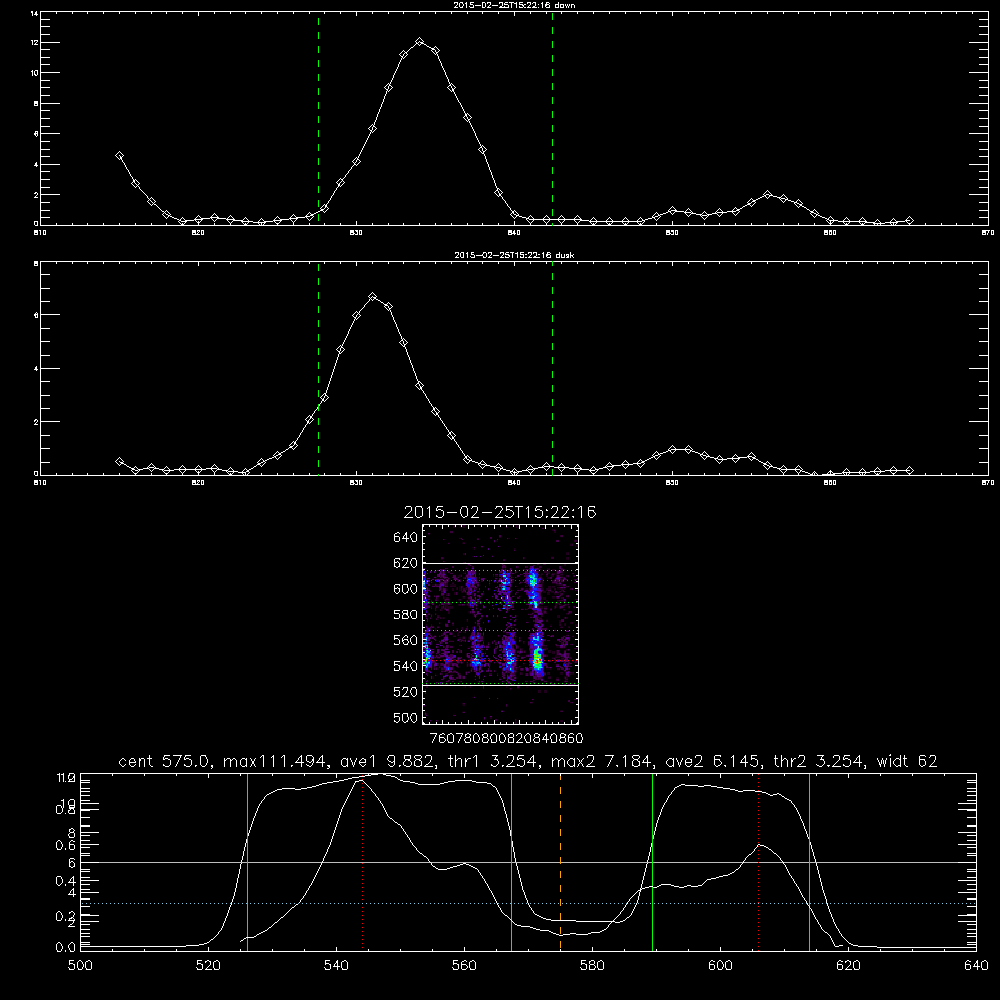Image resolution: width=1000 pixels, height=1000 pixels.
Task: Click the '560' x-axis label of bottom plot
Action: point(464,966)
